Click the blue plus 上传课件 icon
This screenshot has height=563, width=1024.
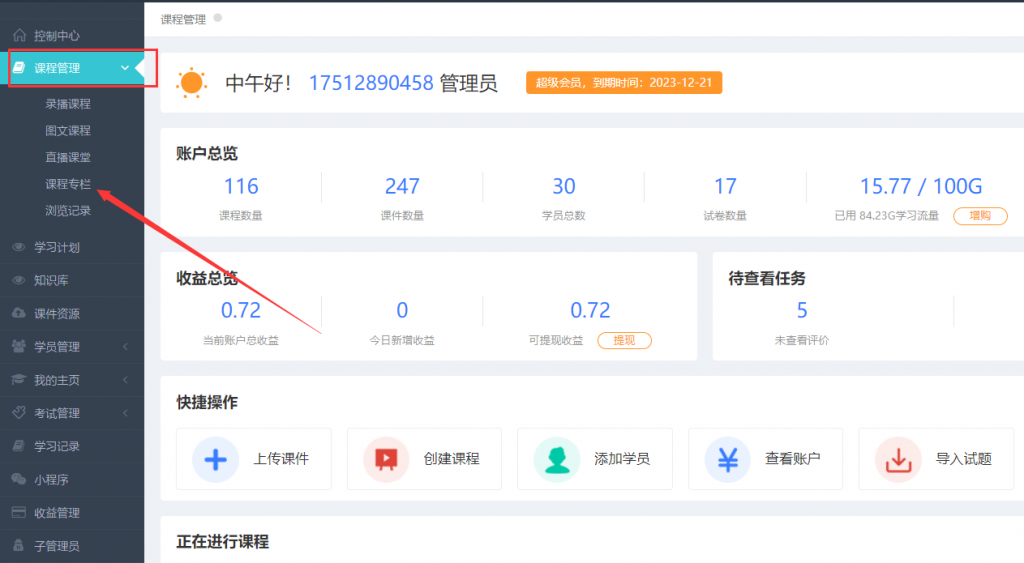click(x=215, y=459)
